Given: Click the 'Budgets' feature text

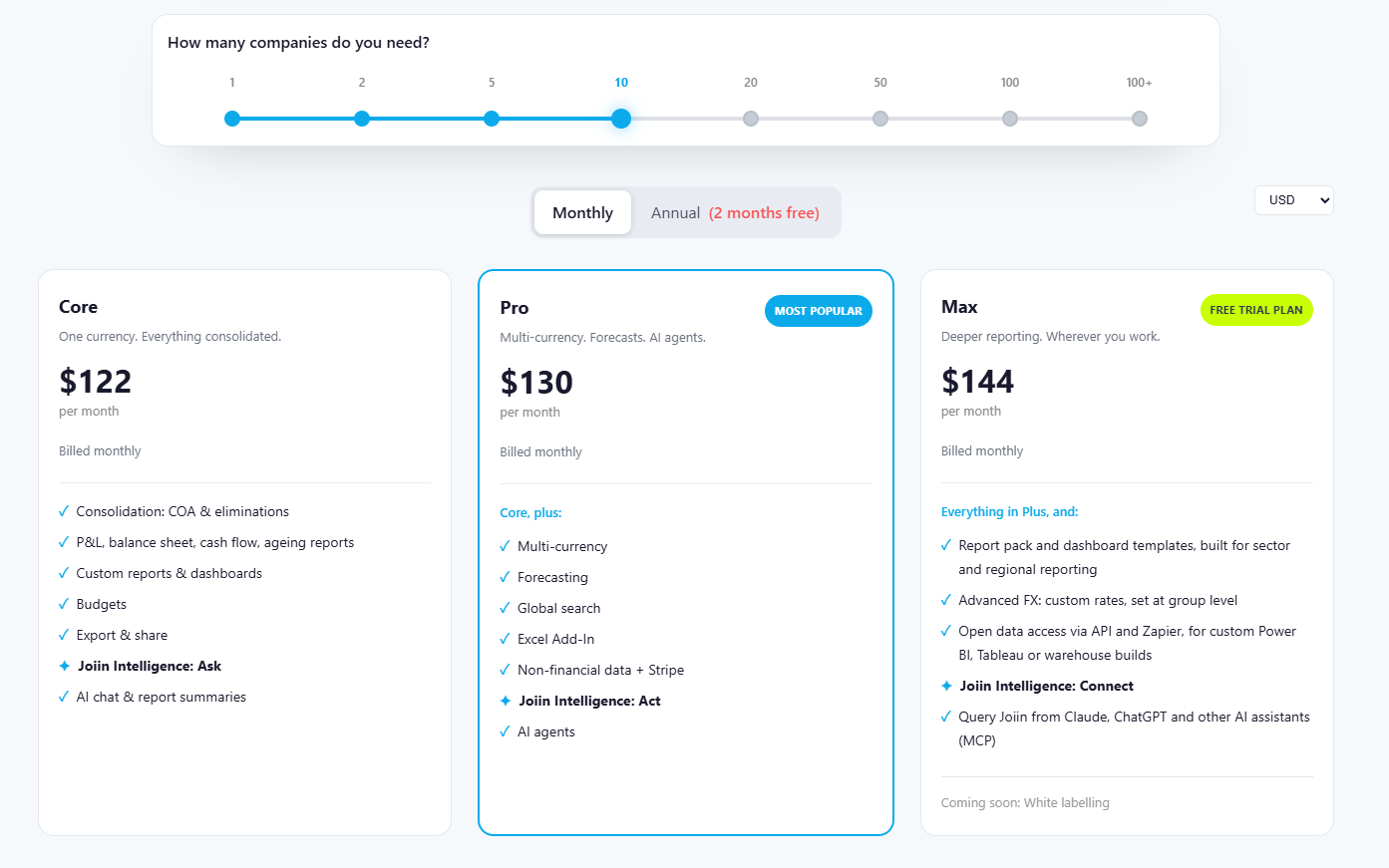Looking at the screenshot, I should pos(101,604).
